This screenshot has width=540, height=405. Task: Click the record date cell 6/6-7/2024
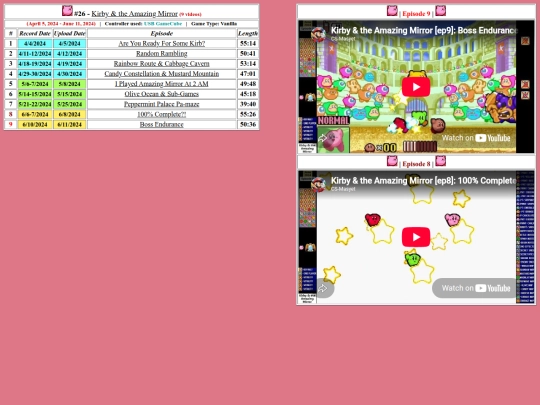[35, 114]
